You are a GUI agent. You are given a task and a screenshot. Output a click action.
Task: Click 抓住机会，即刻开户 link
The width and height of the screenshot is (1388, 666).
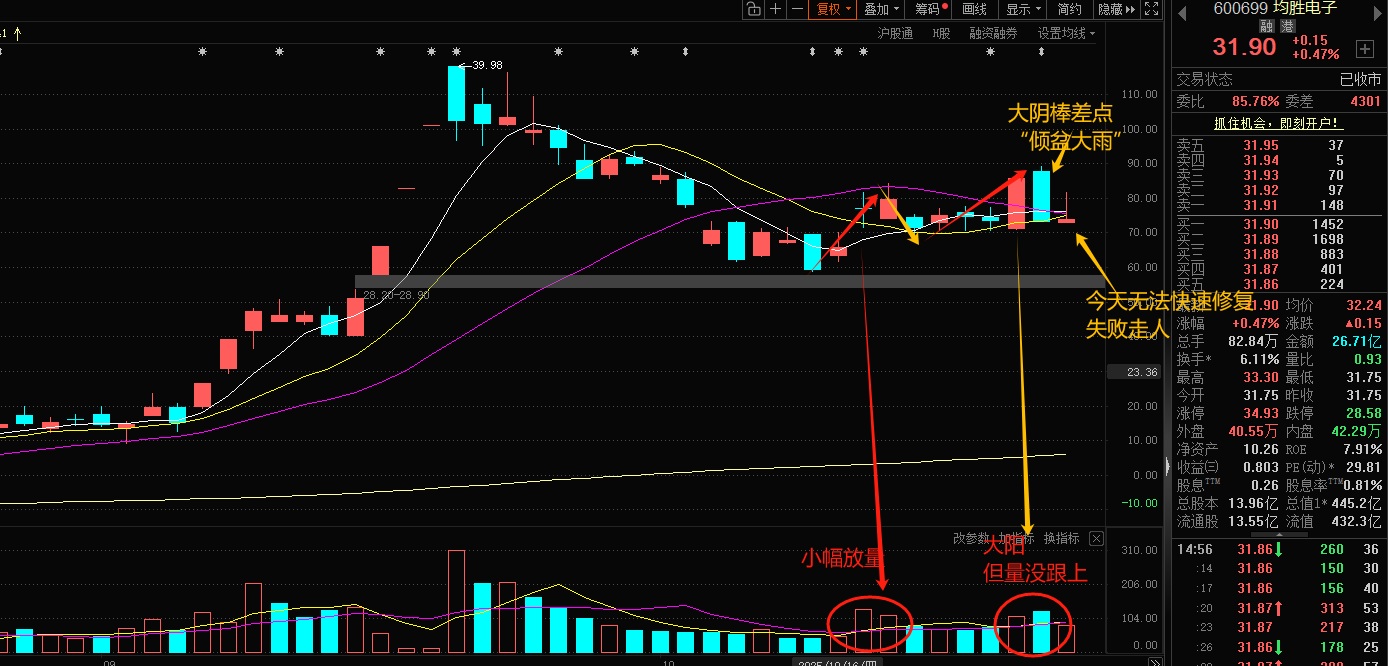1279,124
